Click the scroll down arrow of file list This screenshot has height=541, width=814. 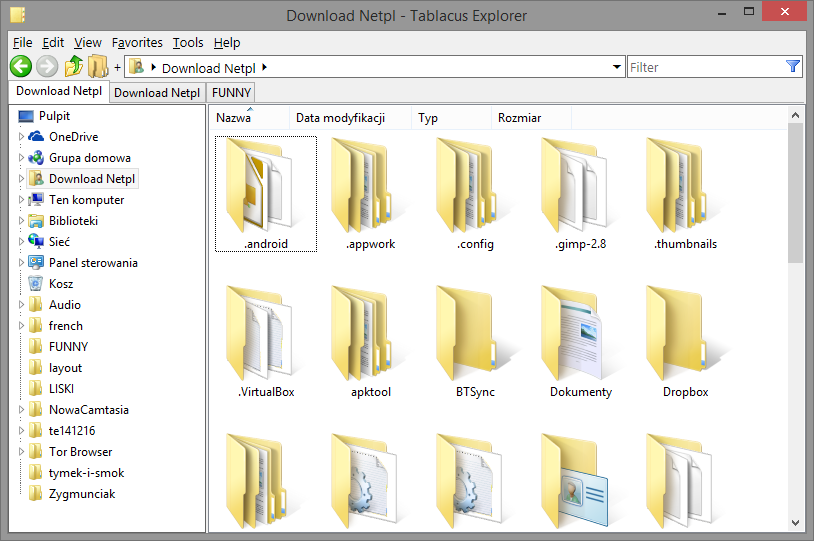tap(795, 523)
